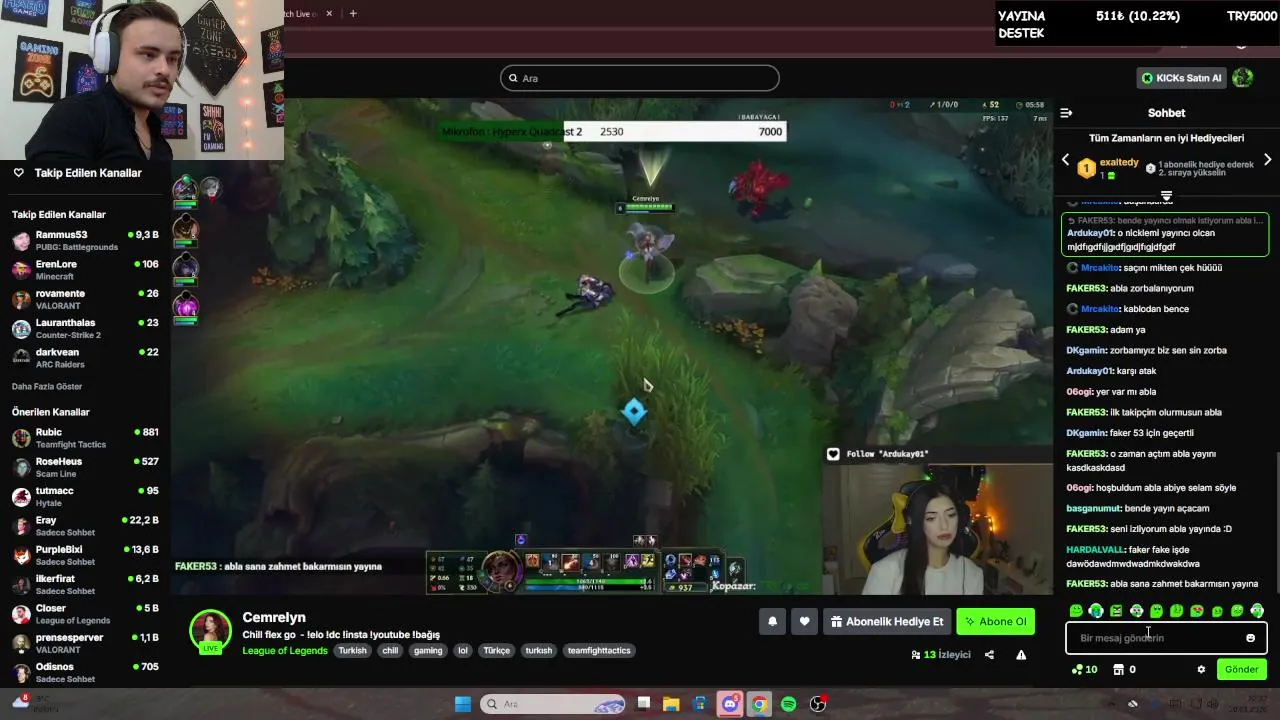1280x720 pixels.
Task: Click the heart follow icon under the stream
Action: click(804, 622)
